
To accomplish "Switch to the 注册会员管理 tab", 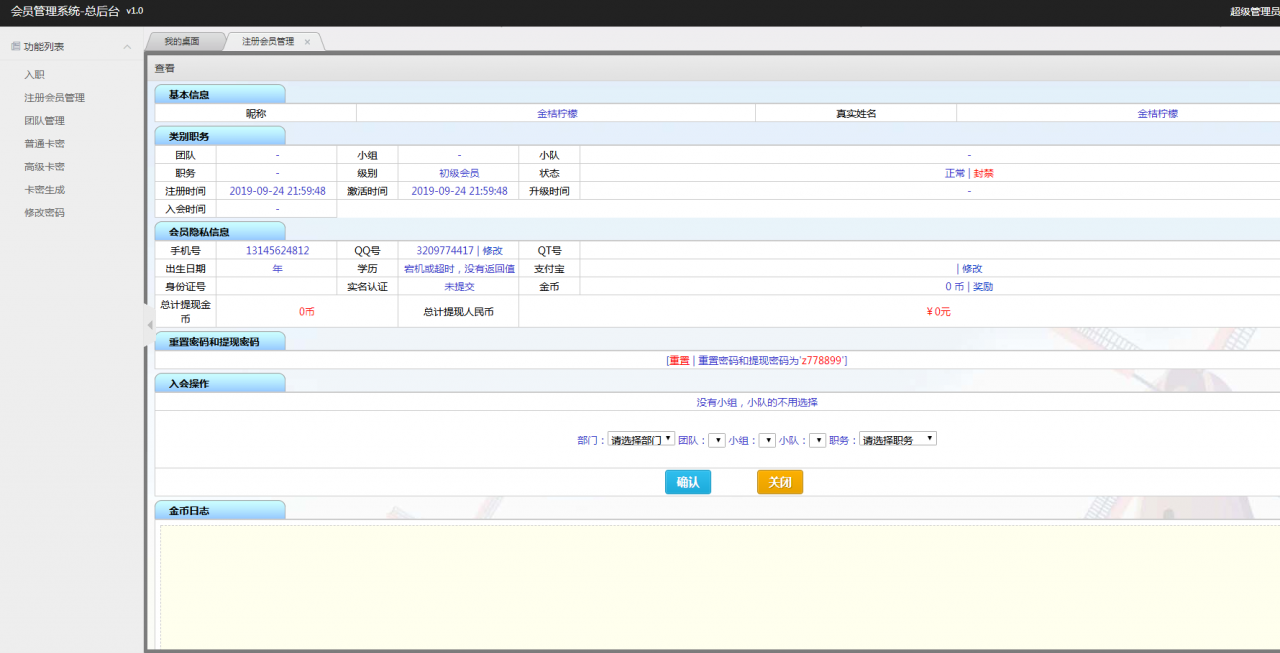I will tap(268, 41).
